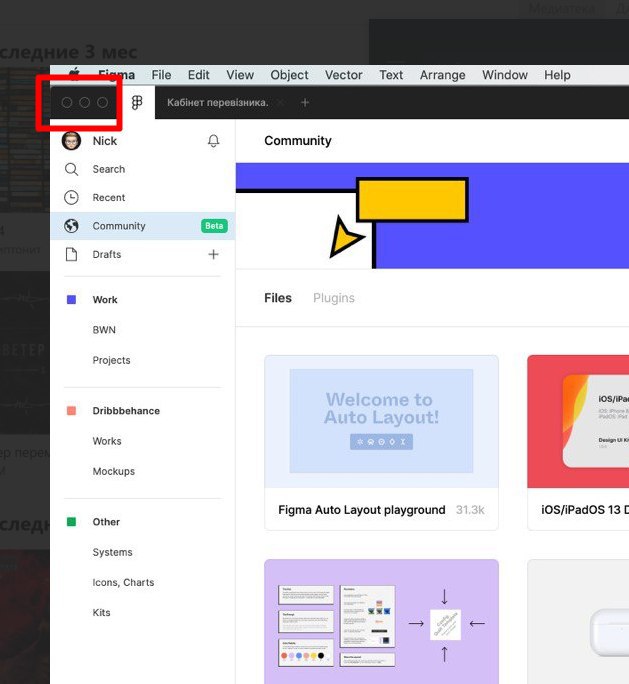Open Drafts in sidebar

(107, 254)
